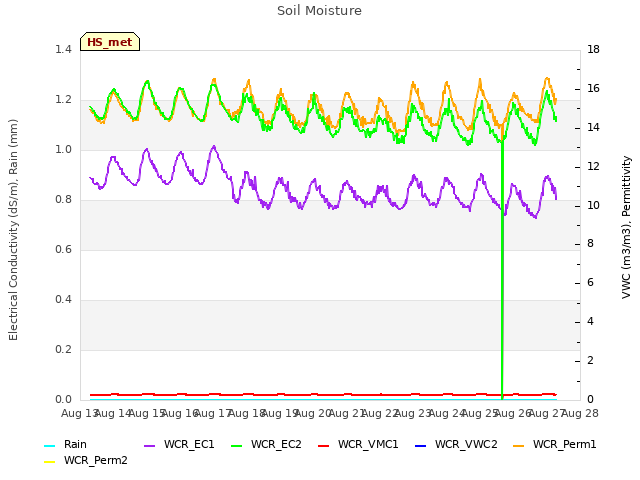Click the red WCR_VMC1 legend swatch

click(x=324, y=445)
